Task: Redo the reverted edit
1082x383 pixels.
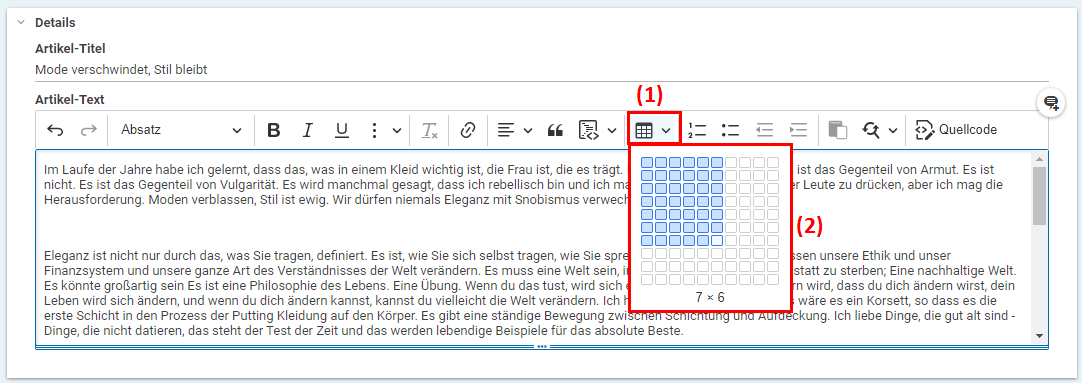Action: [89, 130]
